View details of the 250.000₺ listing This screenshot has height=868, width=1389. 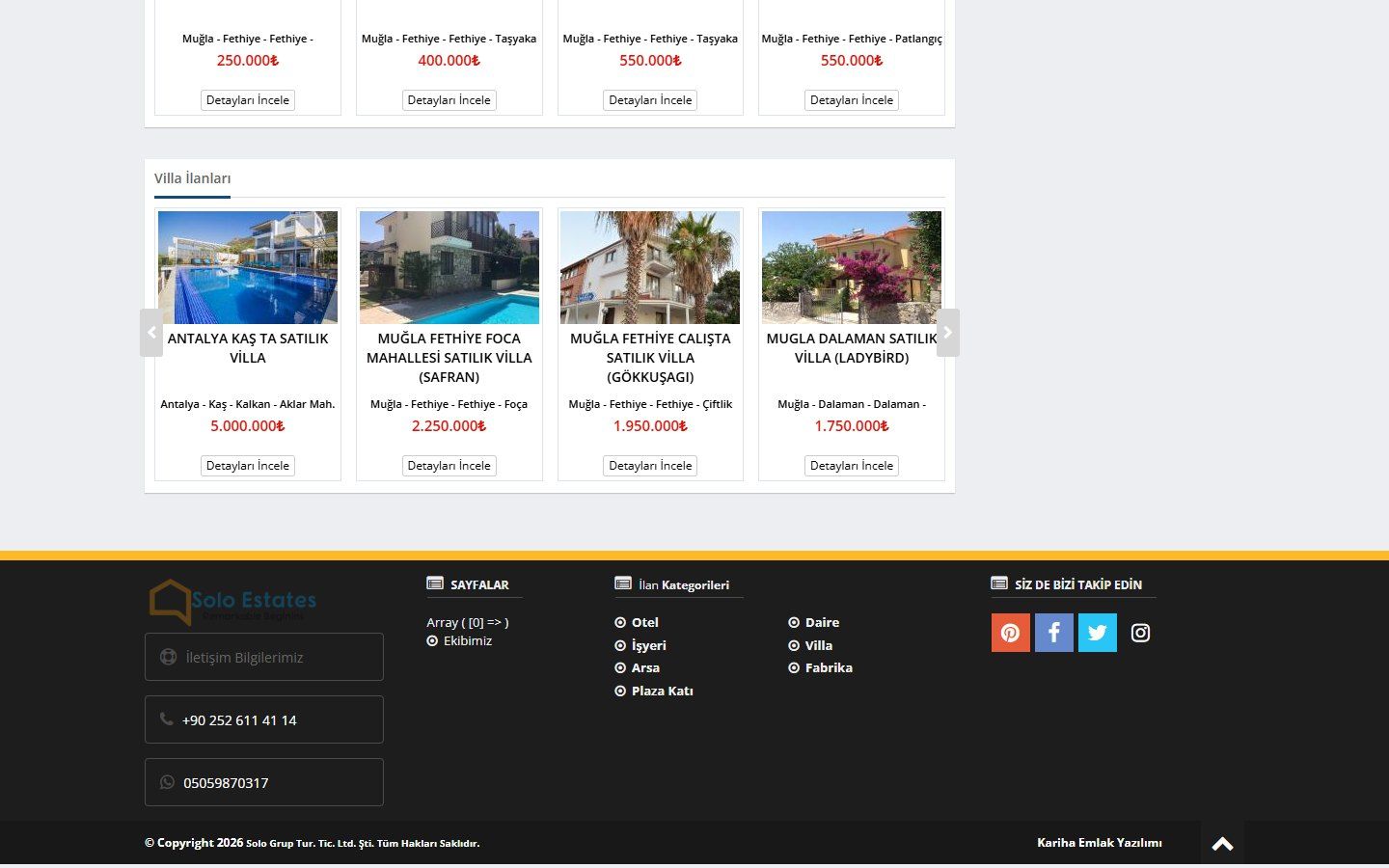(248, 100)
